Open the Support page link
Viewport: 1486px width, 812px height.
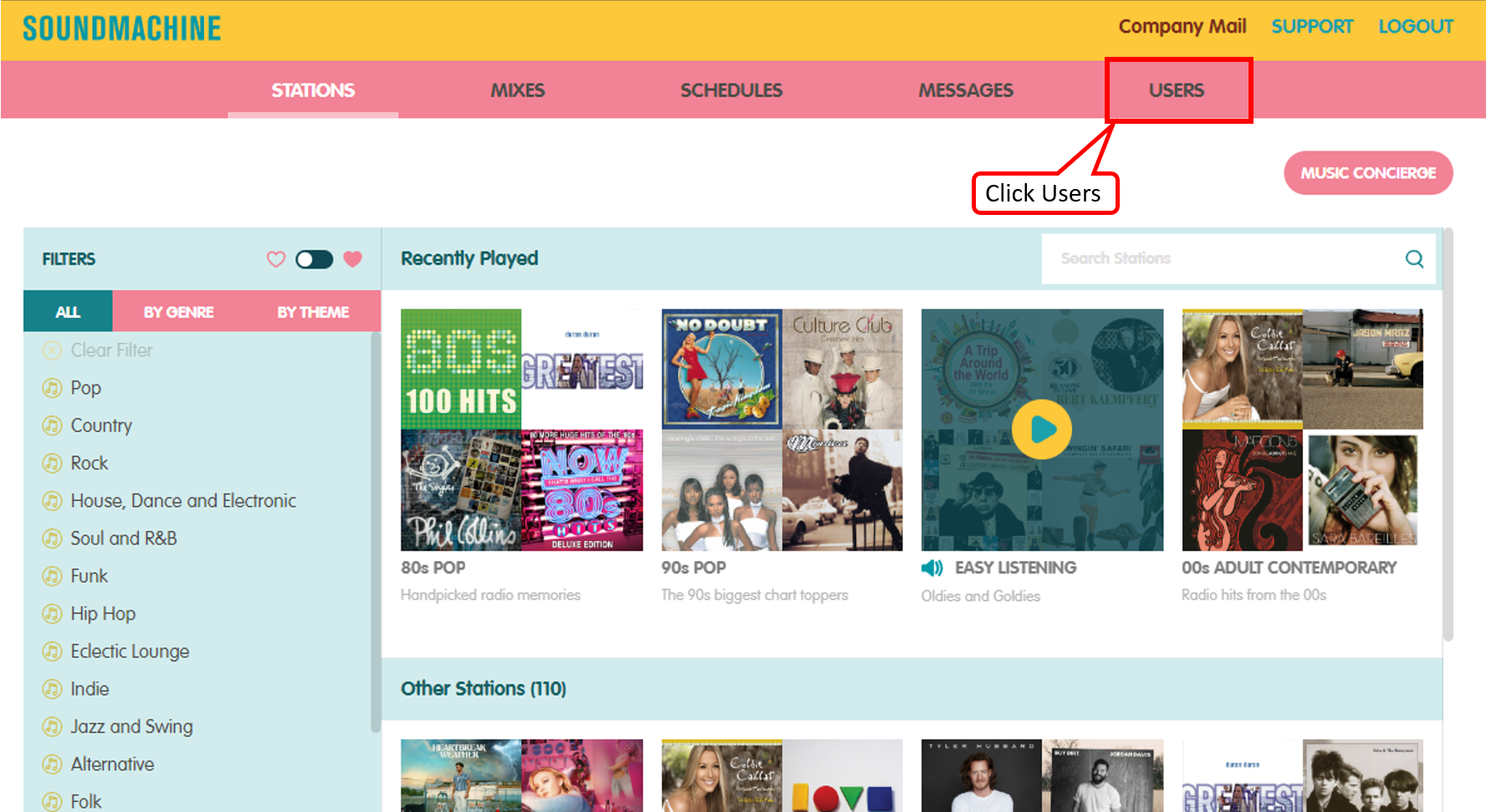[x=1312, y=27]
